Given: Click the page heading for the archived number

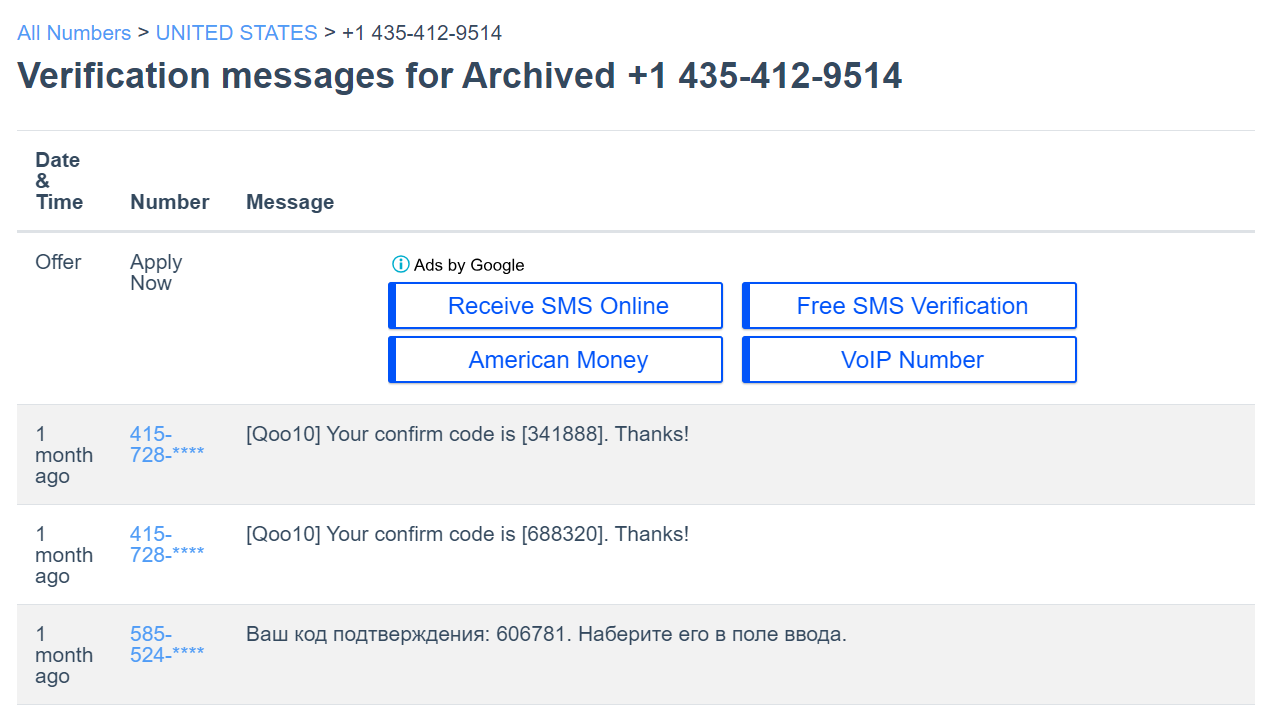Looking at the screenshot, I should (460, 75).
